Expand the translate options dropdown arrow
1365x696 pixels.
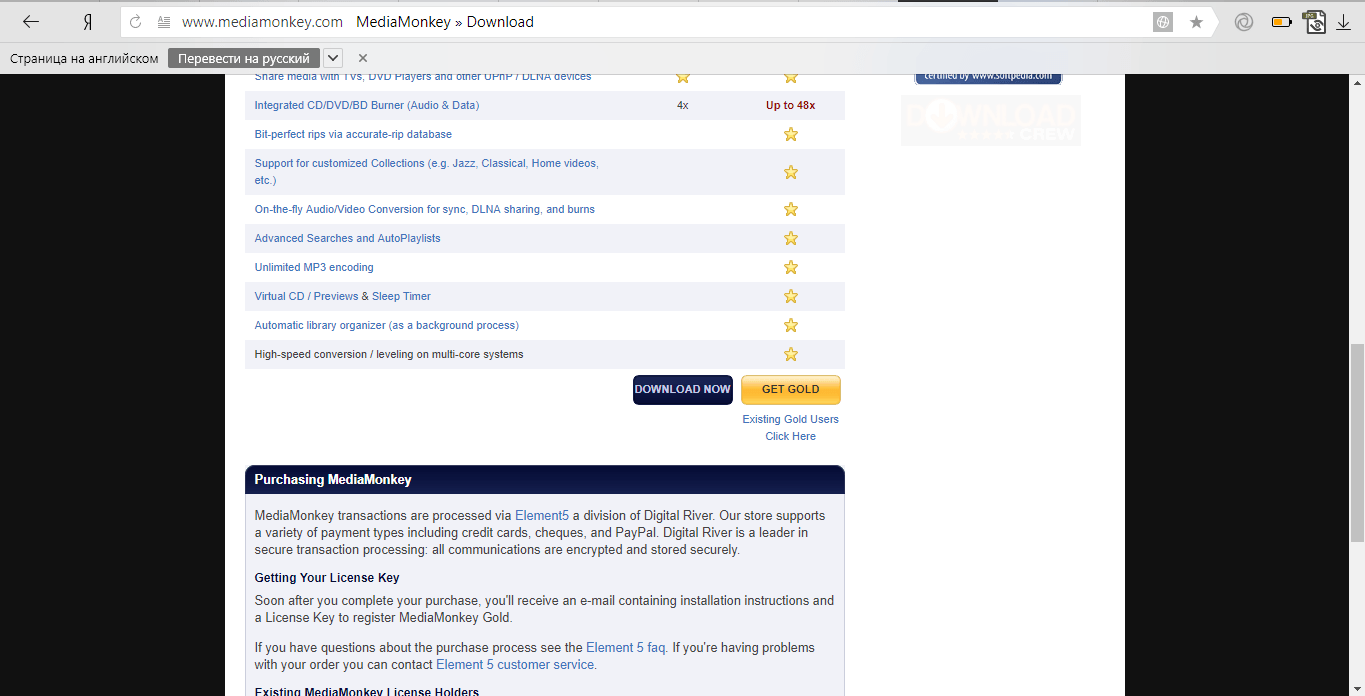pos(333,58)
